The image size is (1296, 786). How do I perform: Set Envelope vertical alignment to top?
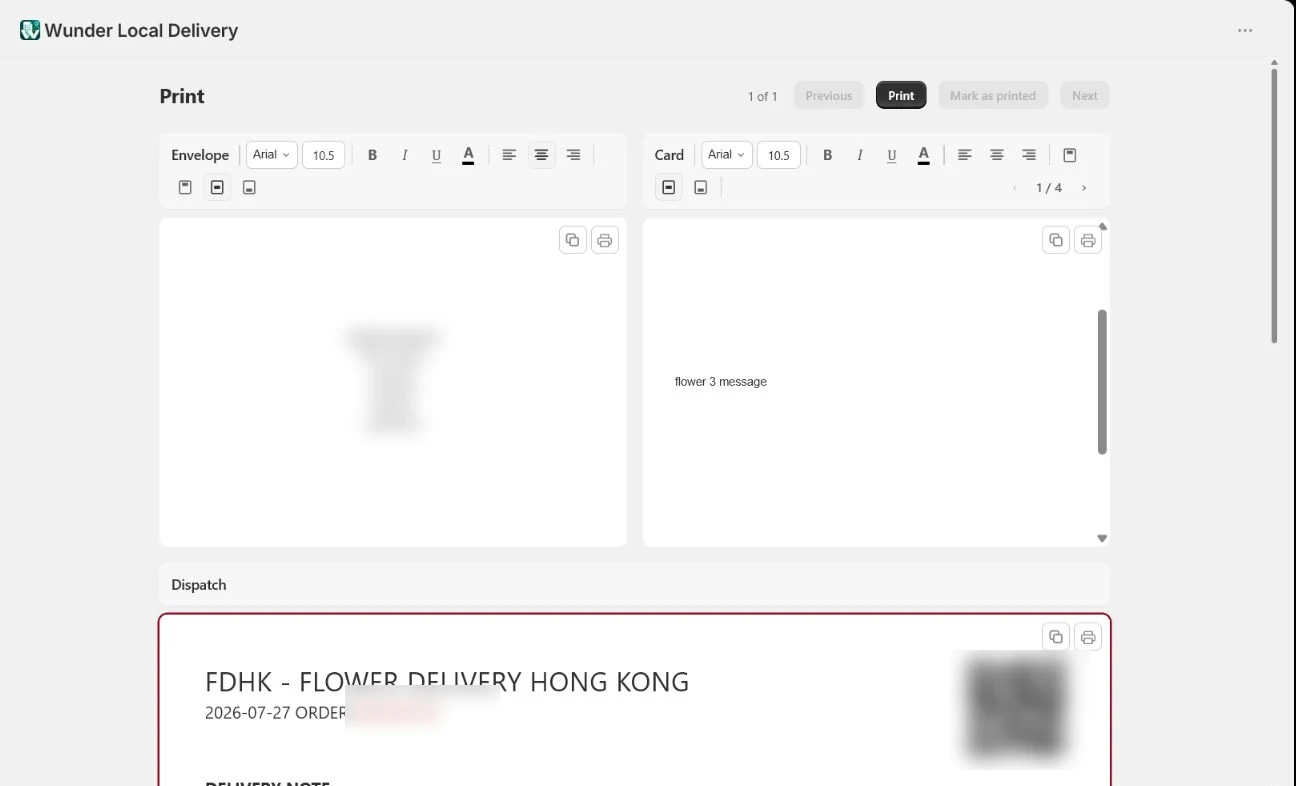(185, 187)
